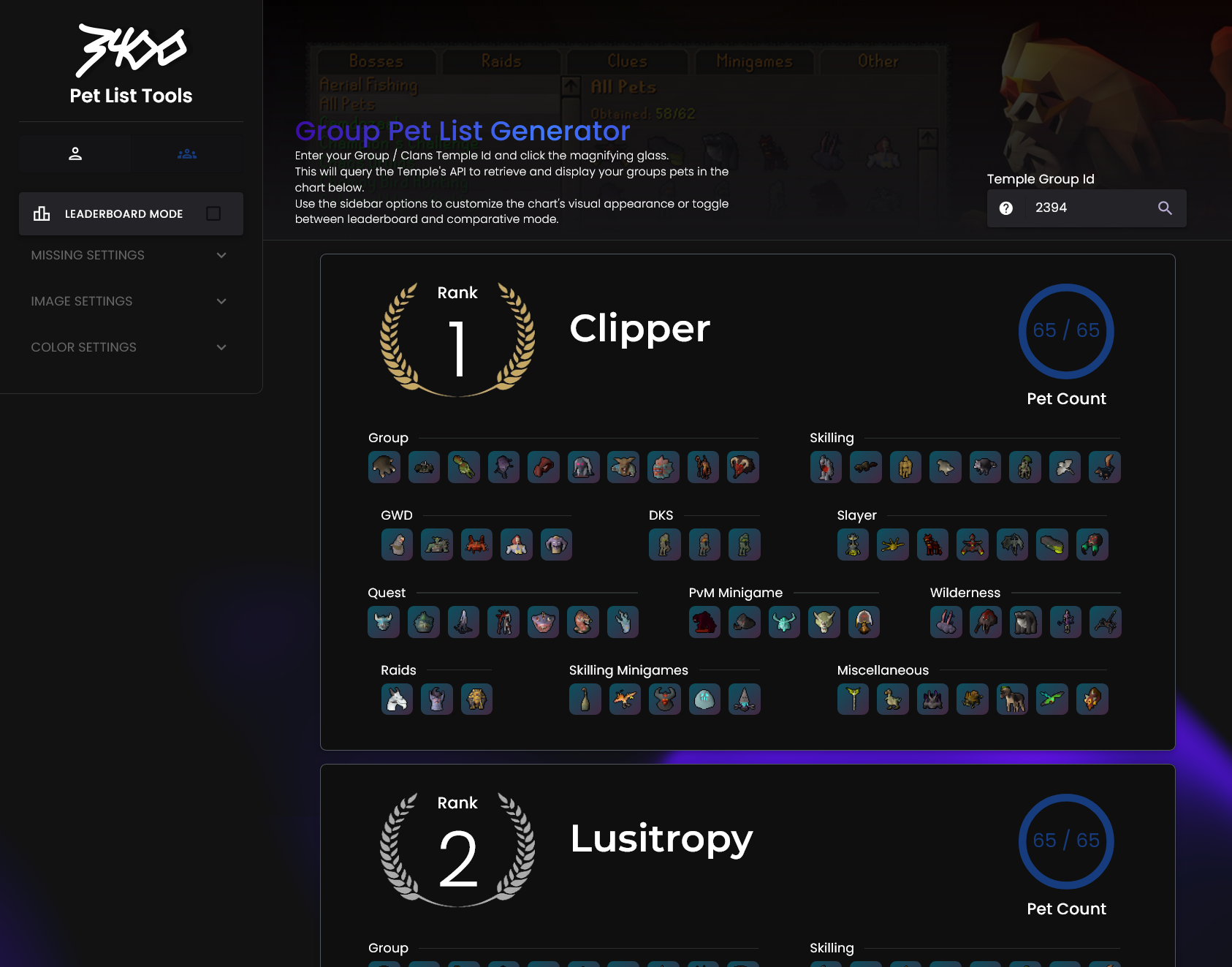Viewport: 1232px width, 967px height.
Task: Click the Group category heading in Clipper's card
Action: point(388,438)
